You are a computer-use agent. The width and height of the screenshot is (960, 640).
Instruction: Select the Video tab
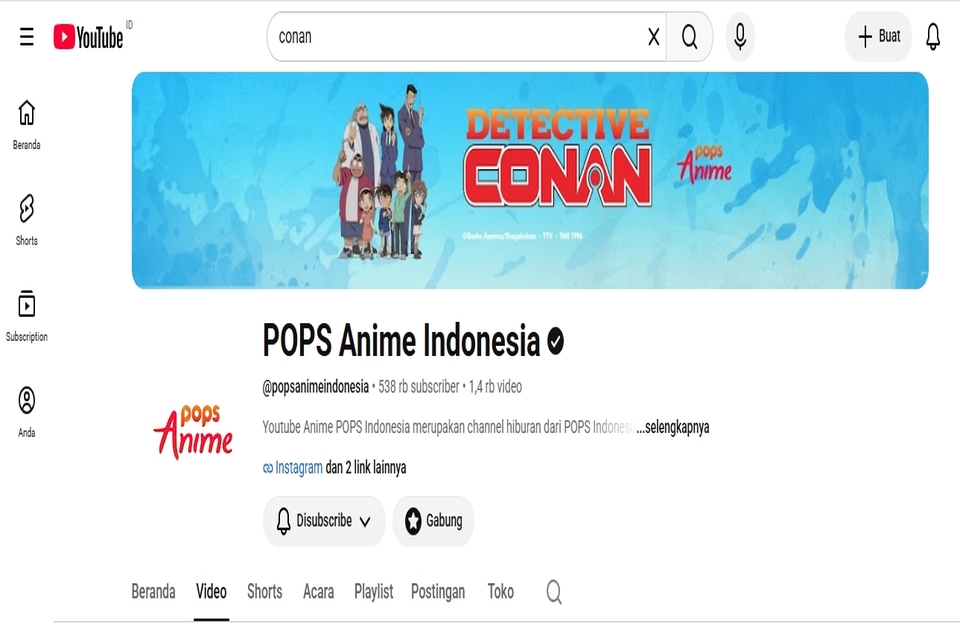pyautogui.click(x=211, y=592)
